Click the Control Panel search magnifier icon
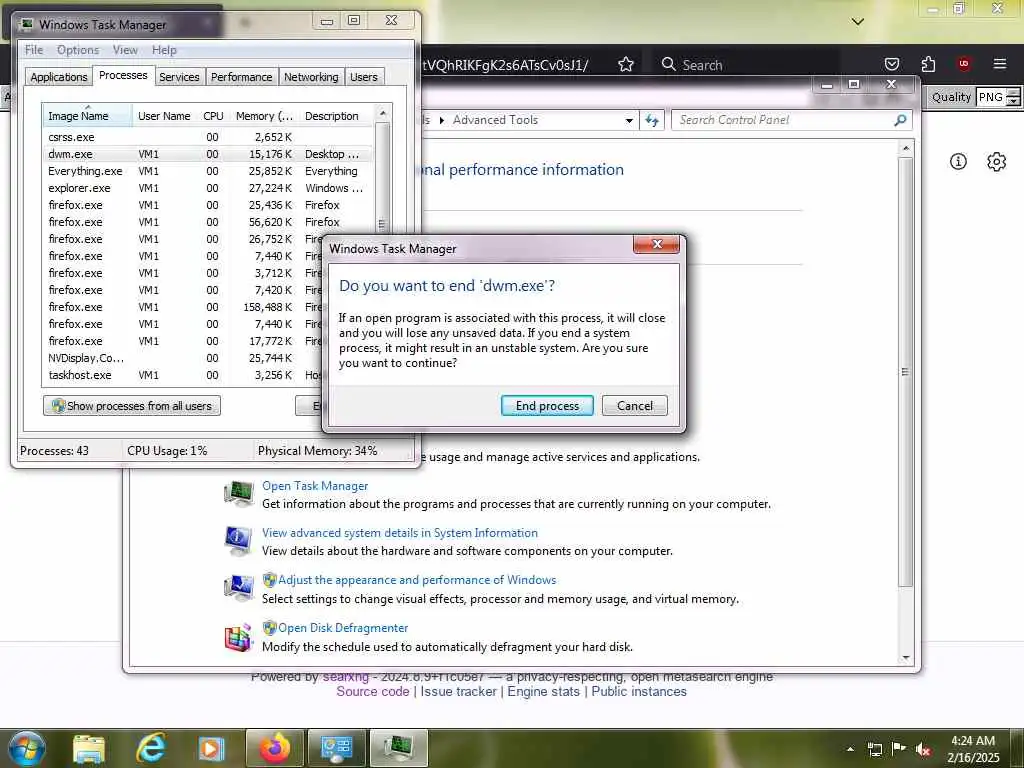 (900, 120)
